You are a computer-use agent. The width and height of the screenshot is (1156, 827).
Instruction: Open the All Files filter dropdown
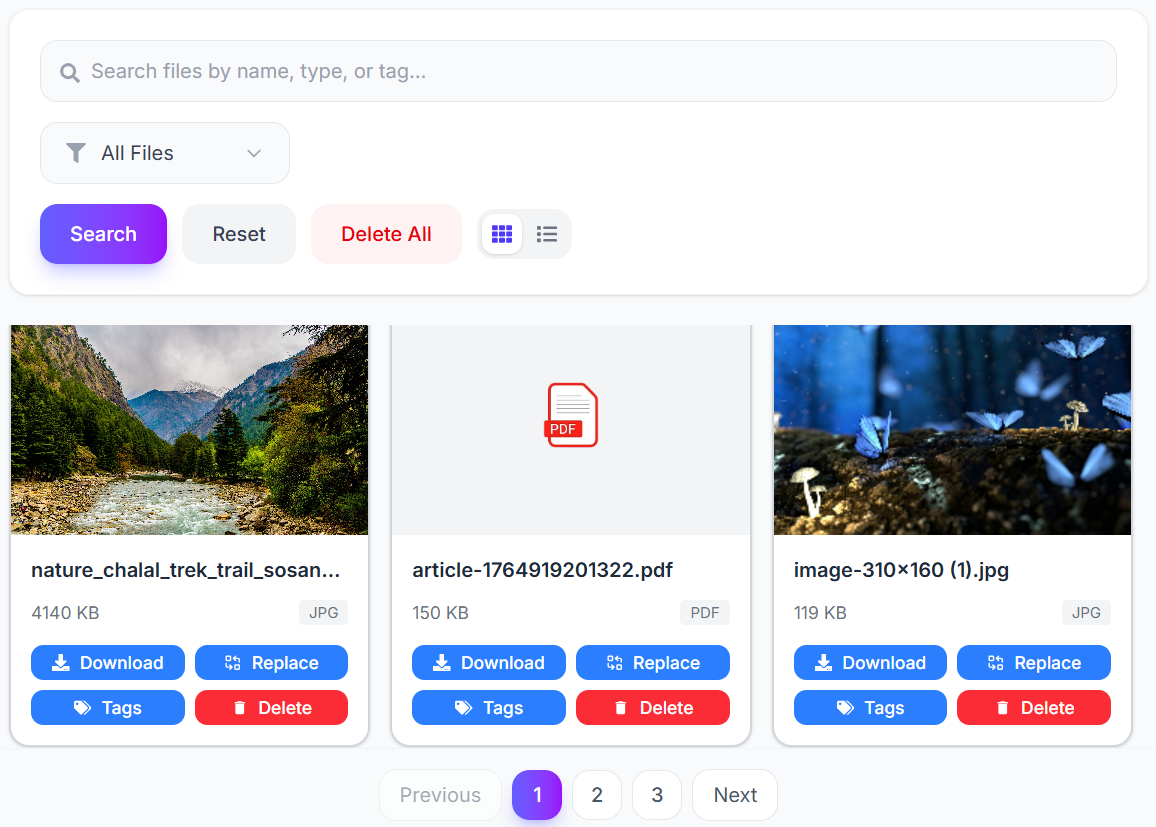click(165, 153)
